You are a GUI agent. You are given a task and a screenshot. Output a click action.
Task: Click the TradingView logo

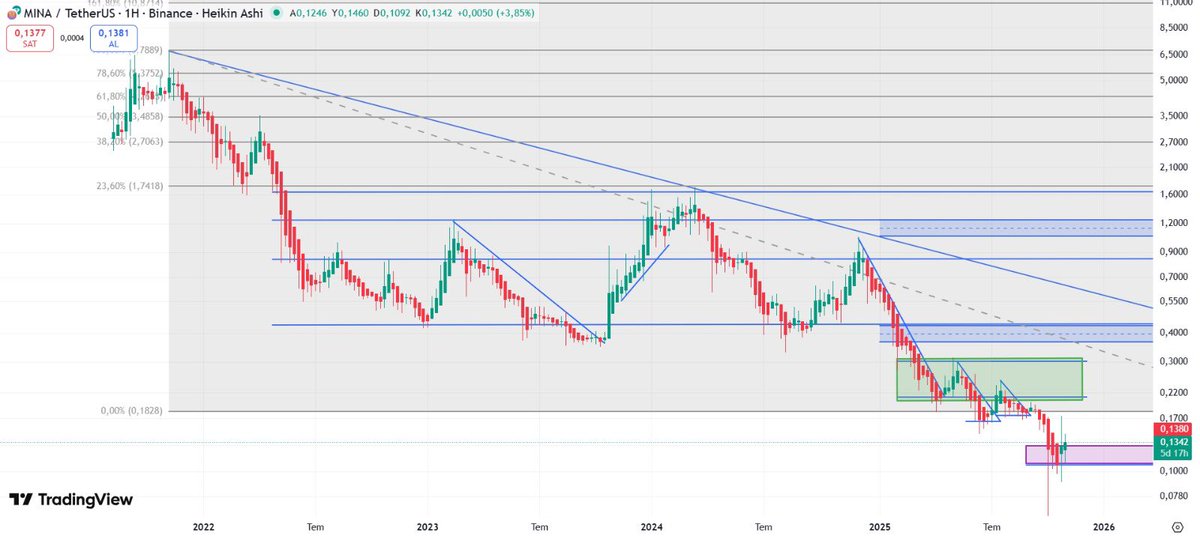tap(71, 500)
